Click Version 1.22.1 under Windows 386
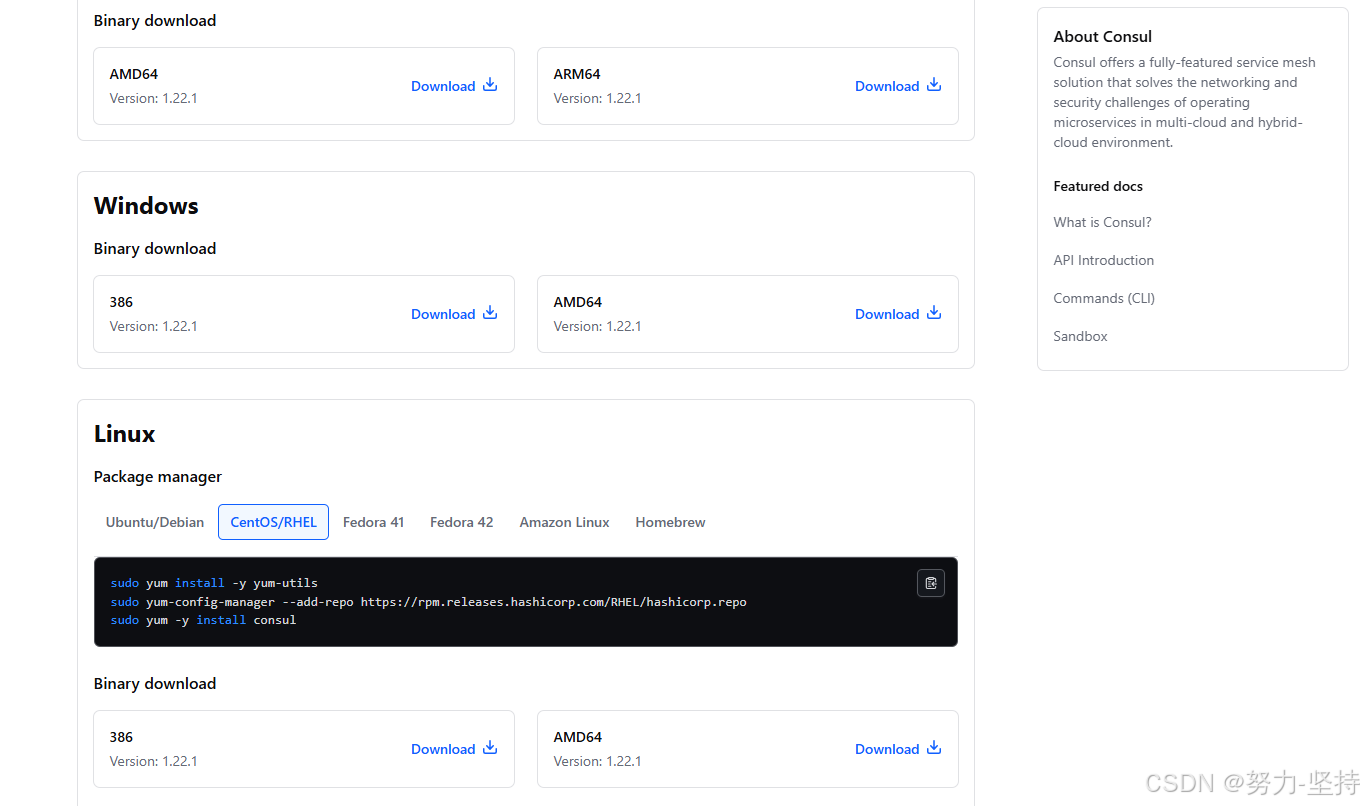The height and width of the screenshot is (806, 1364). [153, 326]
